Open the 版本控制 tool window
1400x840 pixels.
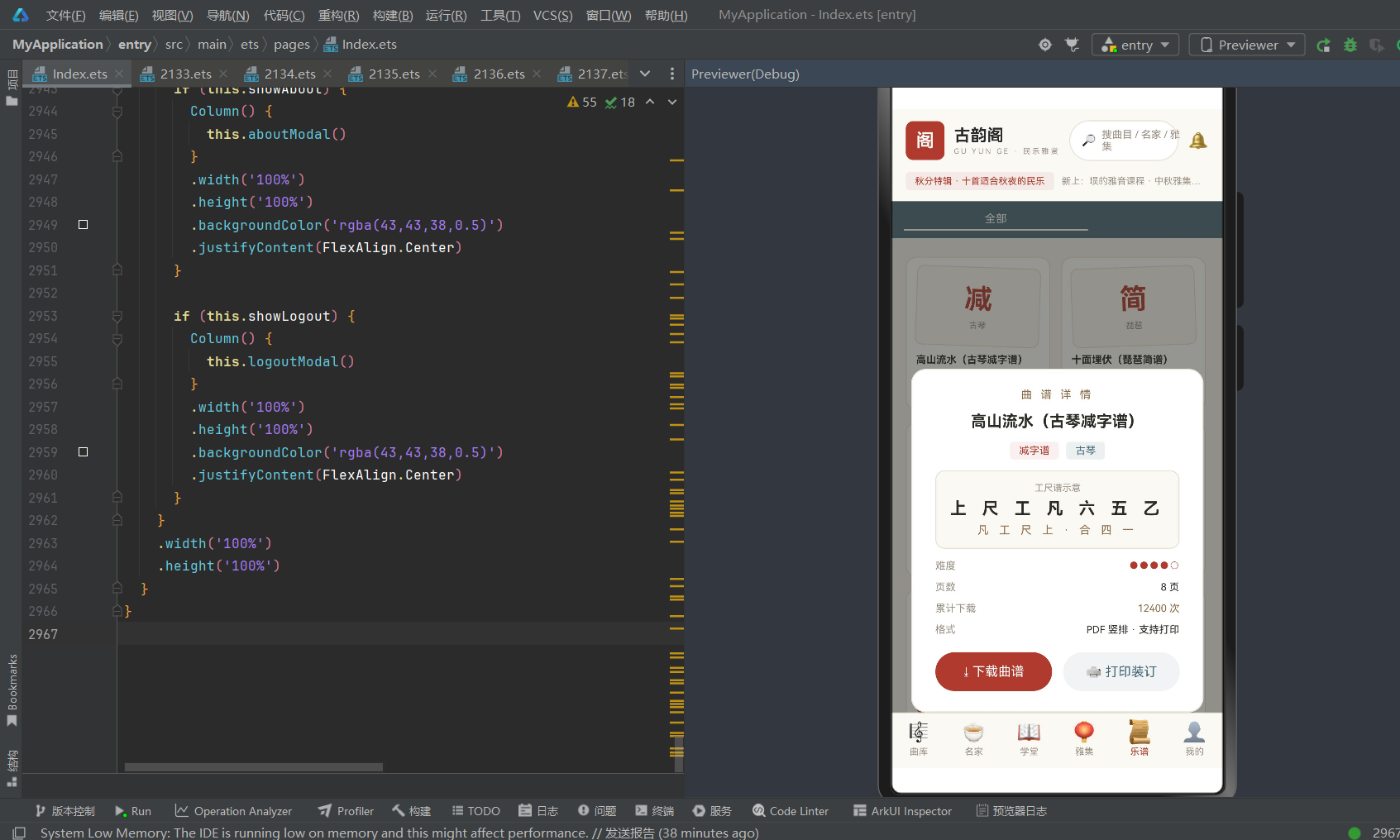click(65, 811)
